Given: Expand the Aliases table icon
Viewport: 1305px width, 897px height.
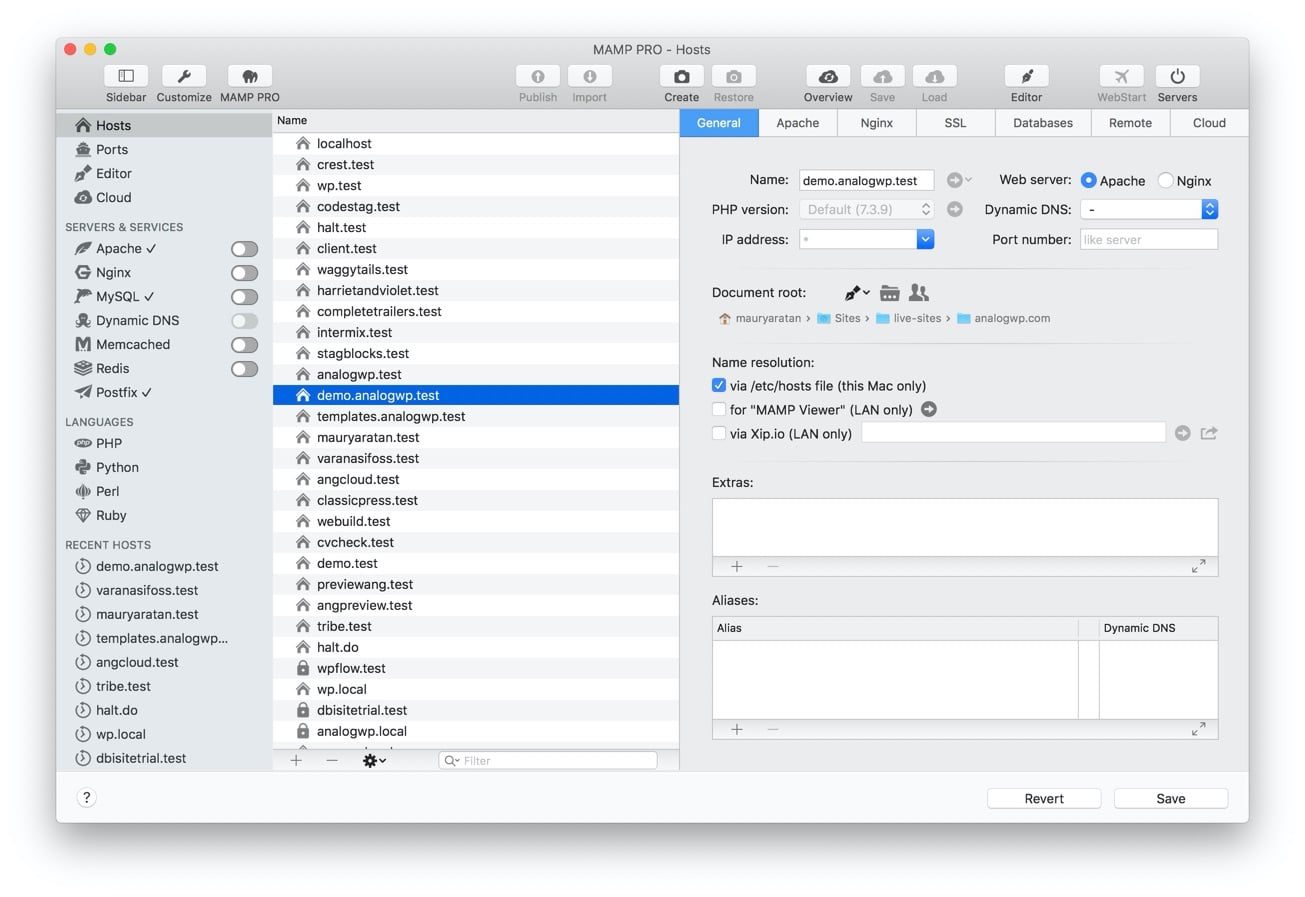Looking at the screenshot, I should (1198, 729).
